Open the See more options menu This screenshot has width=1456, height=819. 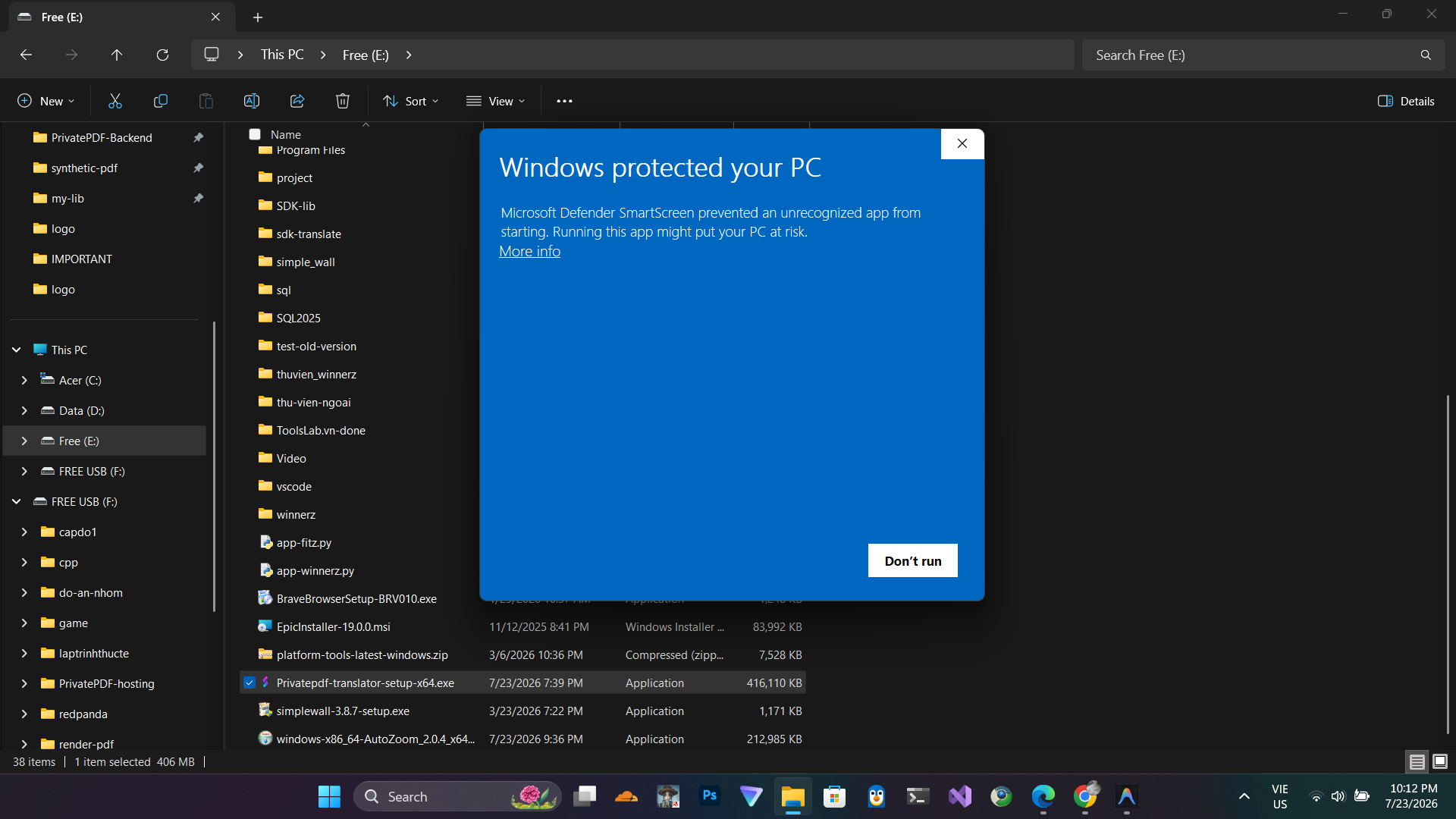coord(564,101)
